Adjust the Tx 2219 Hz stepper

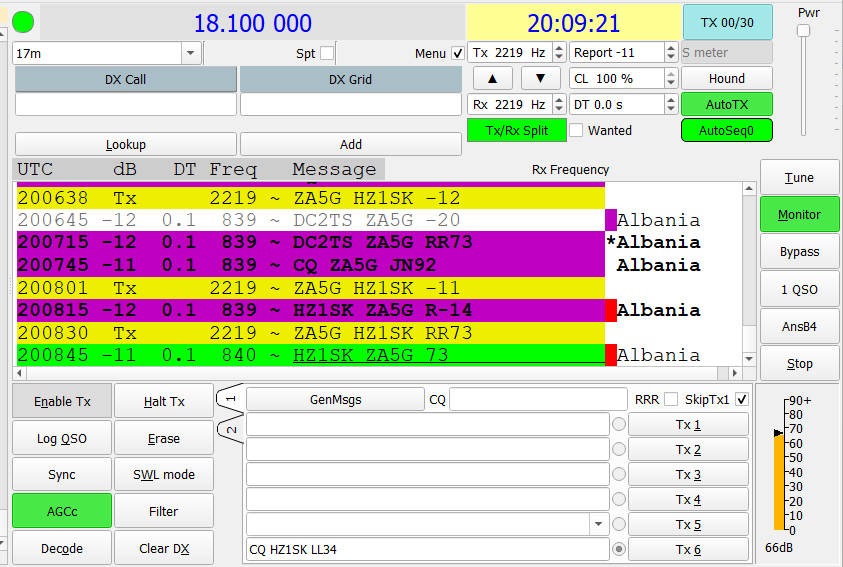pos(559,52)
